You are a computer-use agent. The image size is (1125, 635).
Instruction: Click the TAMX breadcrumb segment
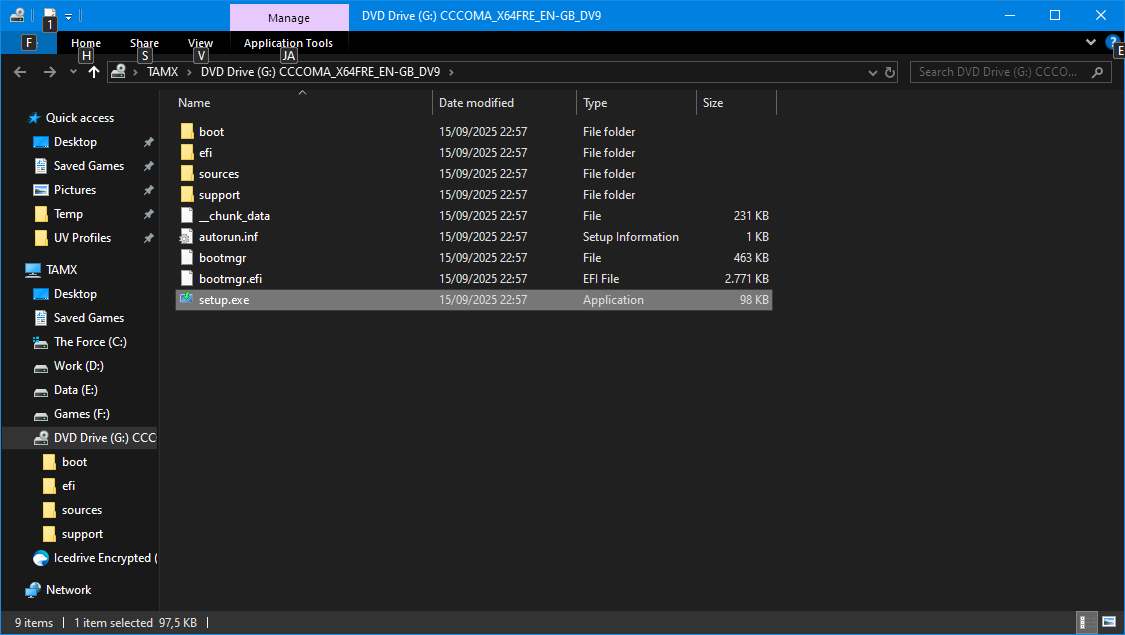tap(163, 72)
